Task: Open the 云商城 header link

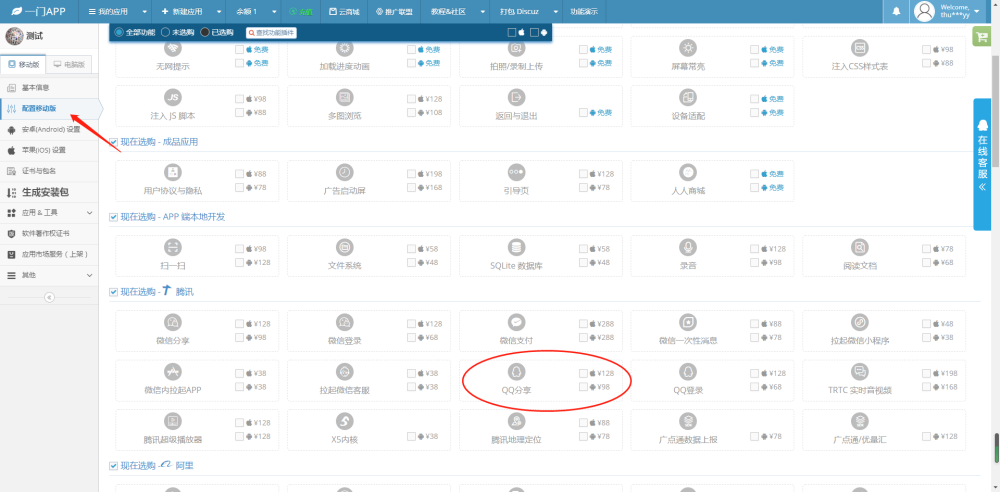Action: [344, 11]
